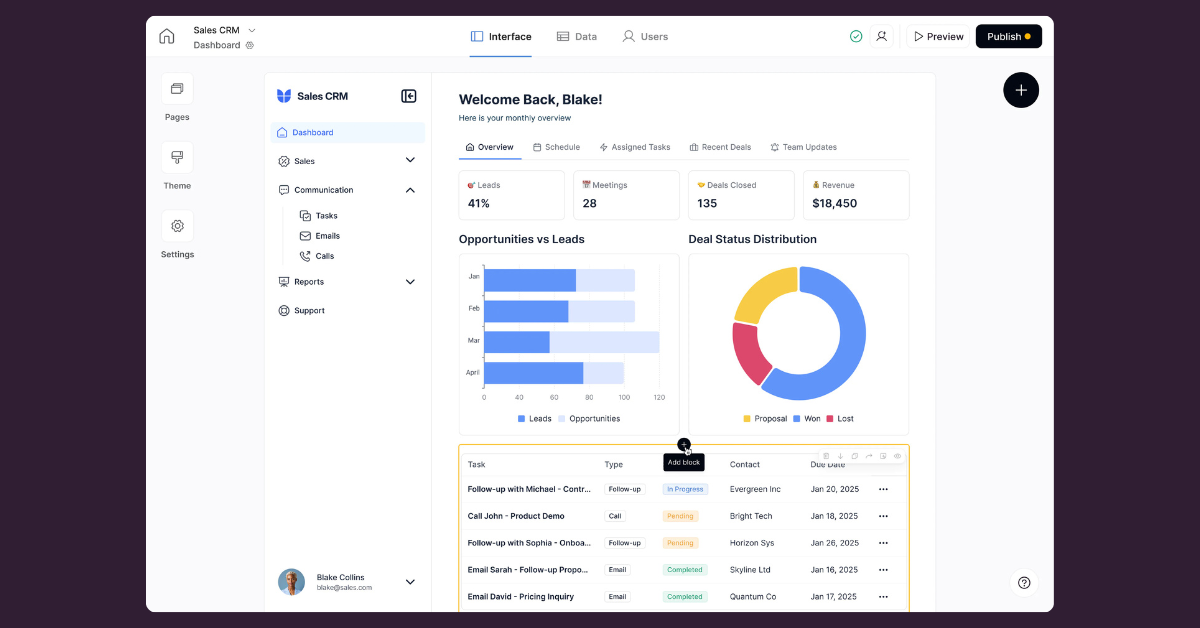Toggle block visibility with the eye icon

(897, 456)
